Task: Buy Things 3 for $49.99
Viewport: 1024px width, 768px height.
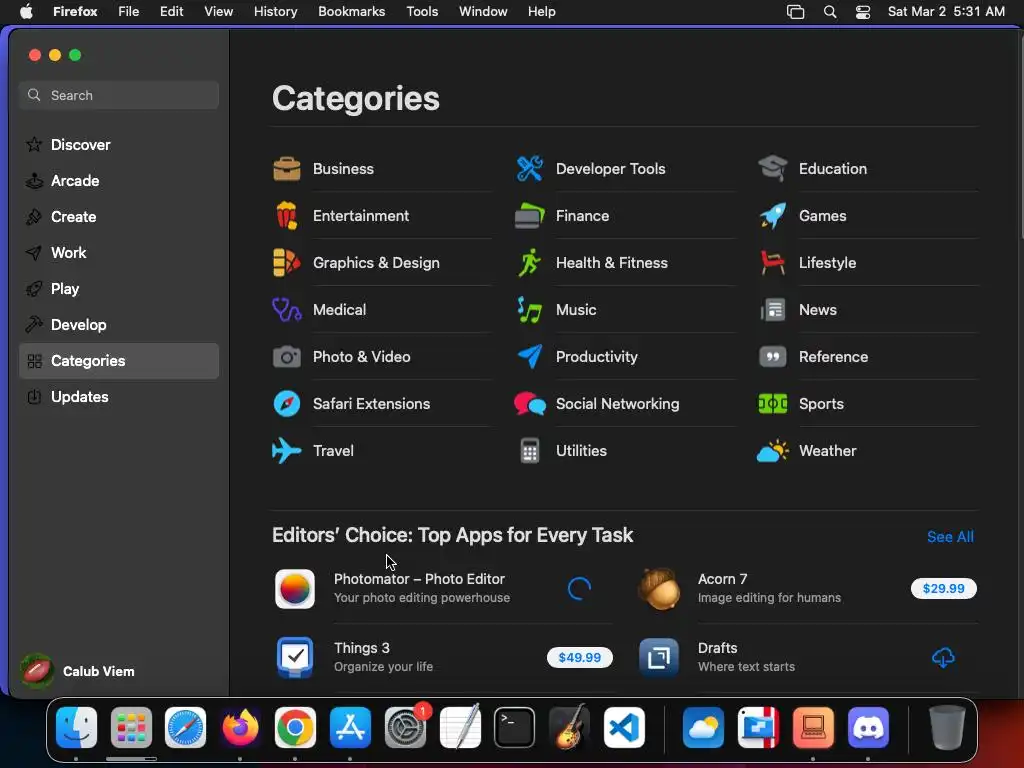Action: (x=580, y=657)
